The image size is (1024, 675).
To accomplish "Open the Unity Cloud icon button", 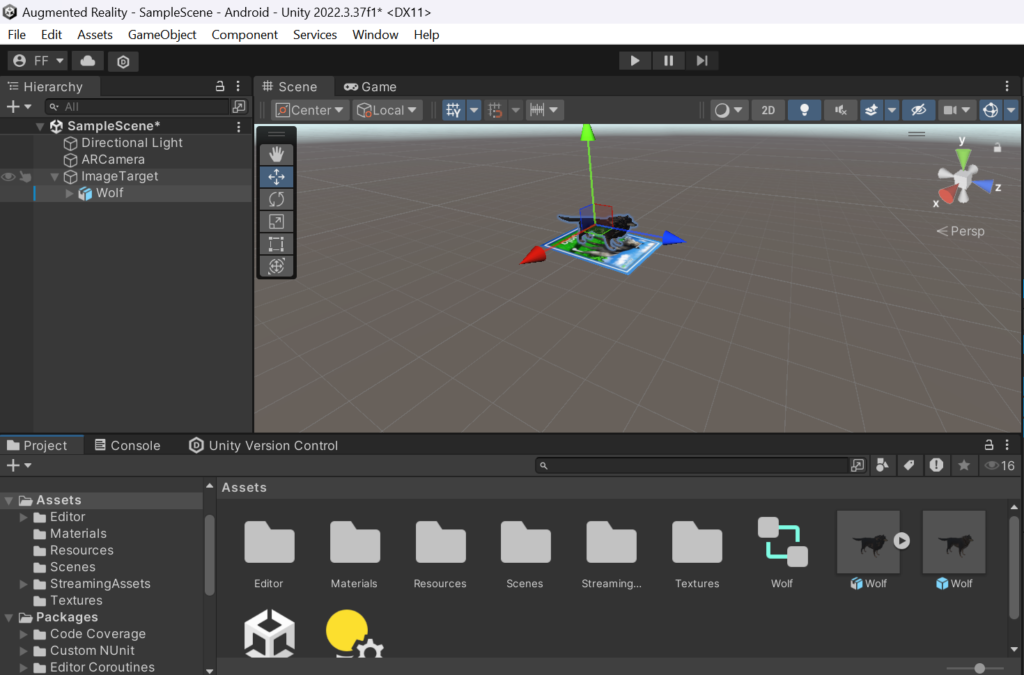I will click(88, 61).
